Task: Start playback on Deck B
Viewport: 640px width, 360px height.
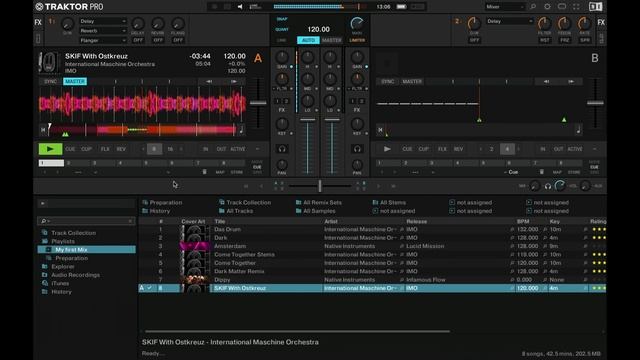Action: [x=387, y=149]
